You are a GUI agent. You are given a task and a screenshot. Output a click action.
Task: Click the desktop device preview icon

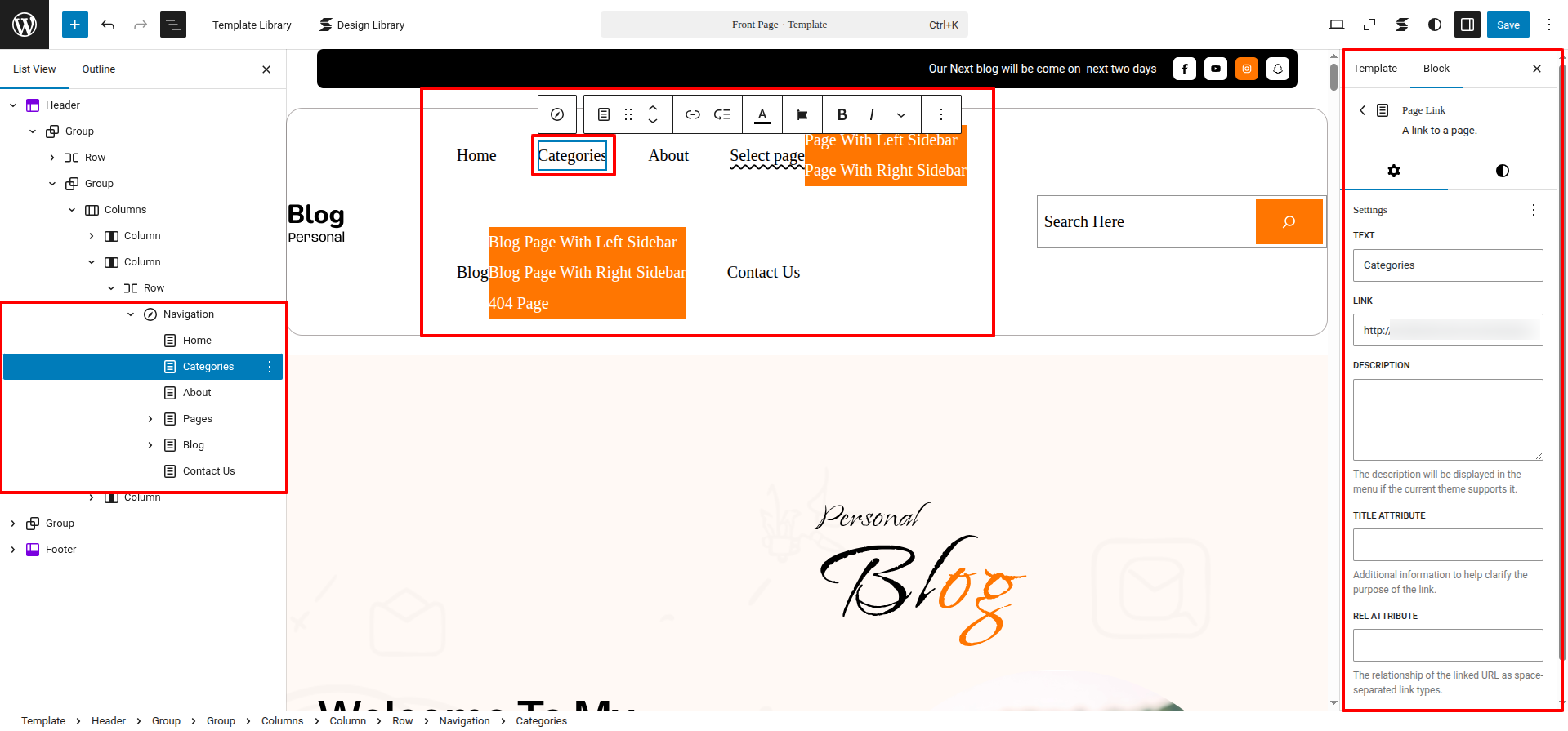click(1337, 25)
